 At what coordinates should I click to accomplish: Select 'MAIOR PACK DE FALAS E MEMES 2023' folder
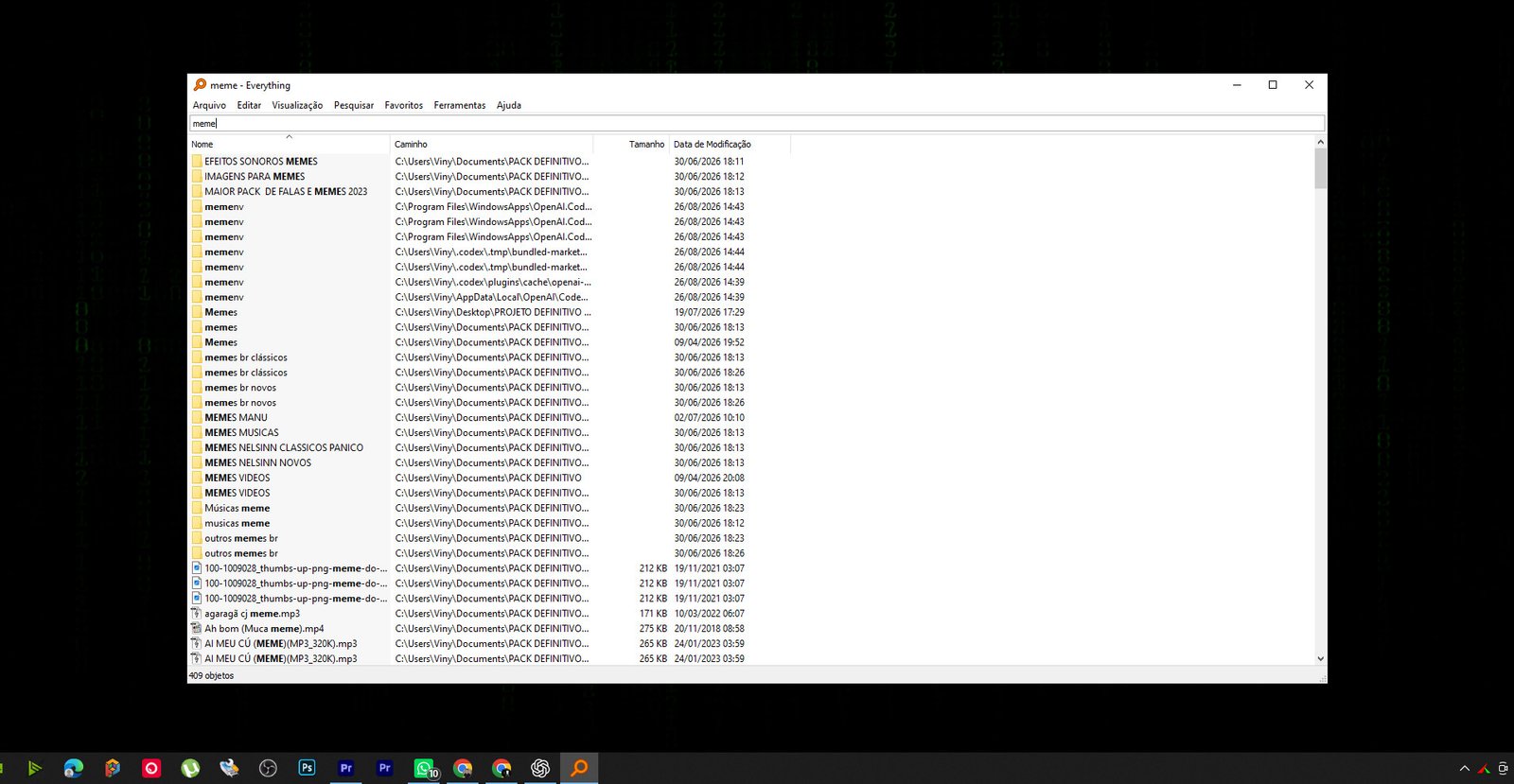click(x=286, y=192)
